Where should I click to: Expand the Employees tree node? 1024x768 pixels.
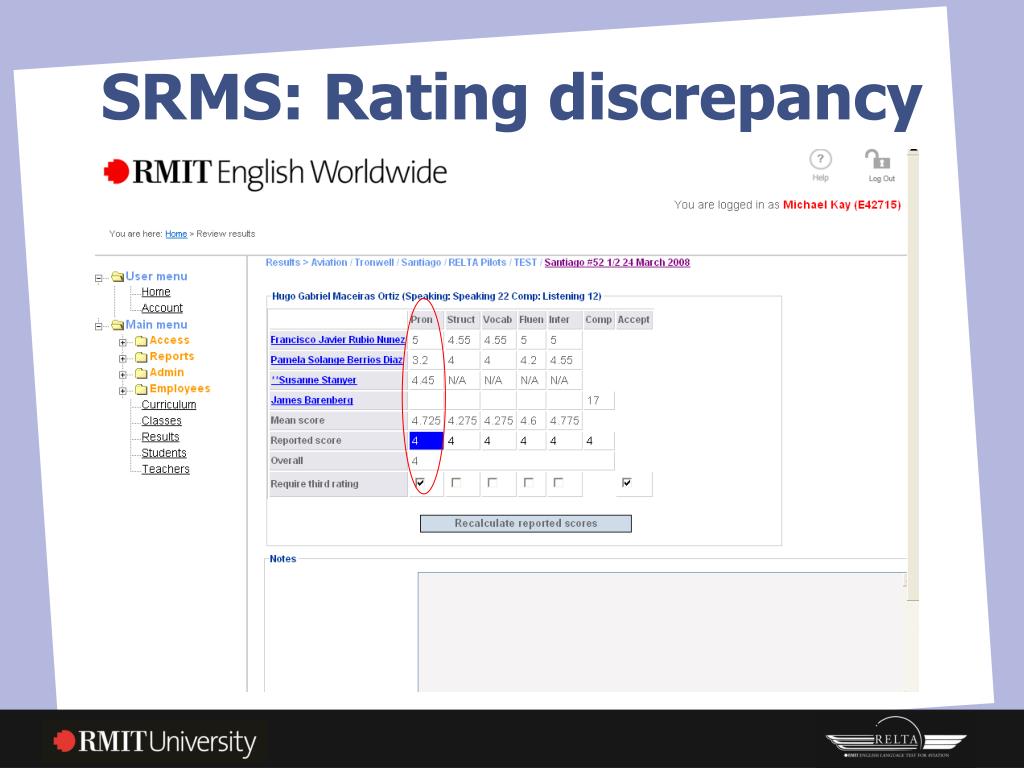122,391
